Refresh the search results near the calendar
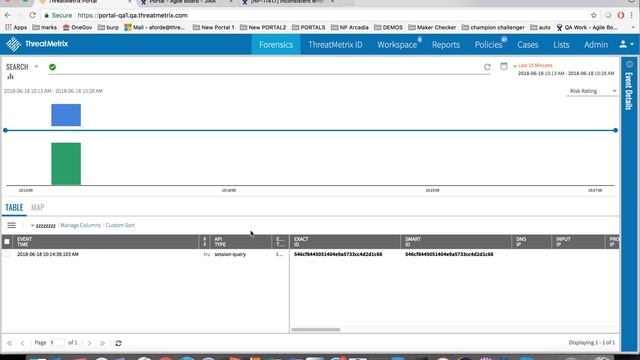Image resolution: width=640 pixels, height=360 pixels. pos(487,67)
